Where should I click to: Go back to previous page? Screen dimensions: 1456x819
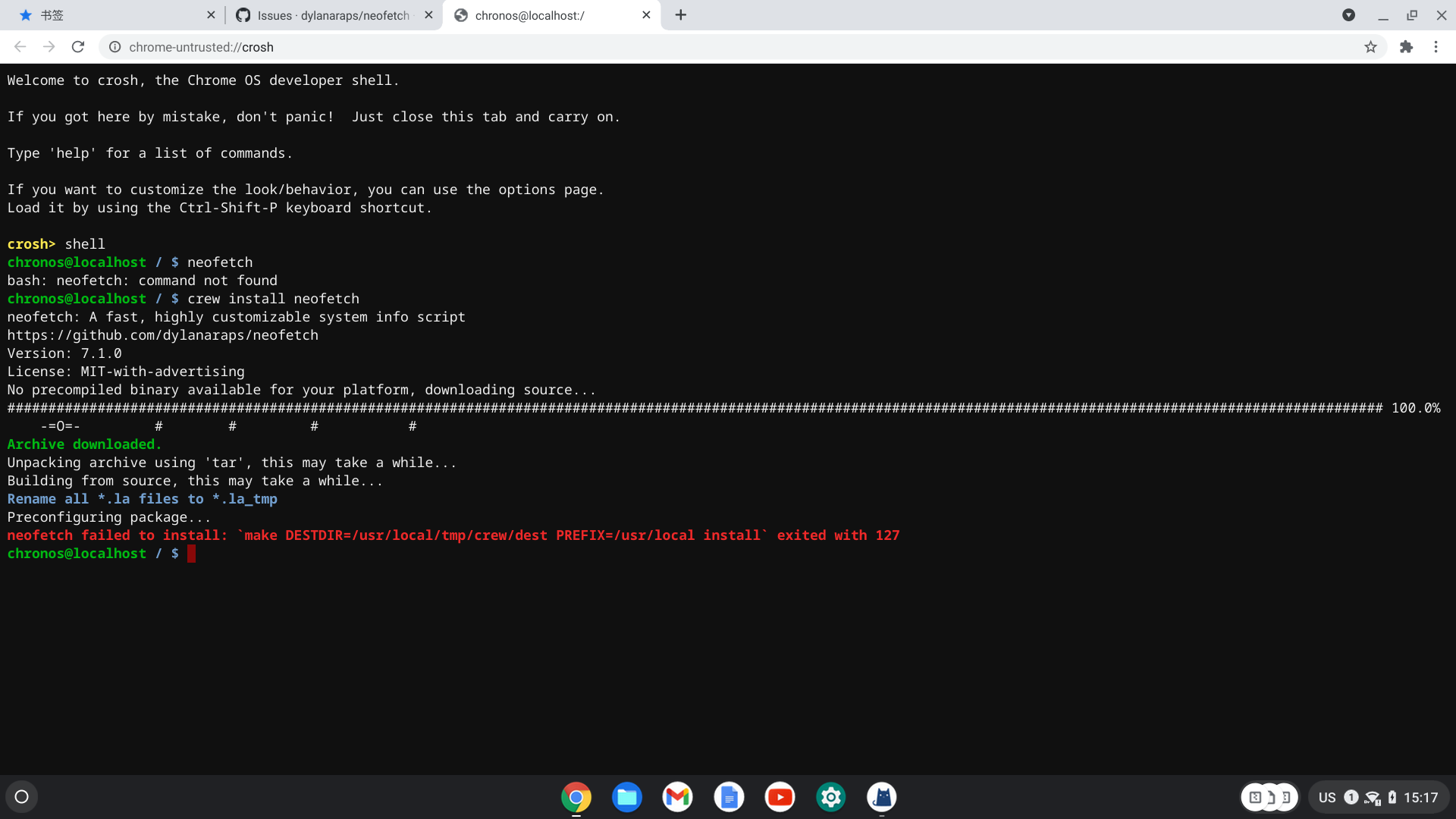[20, 47]
